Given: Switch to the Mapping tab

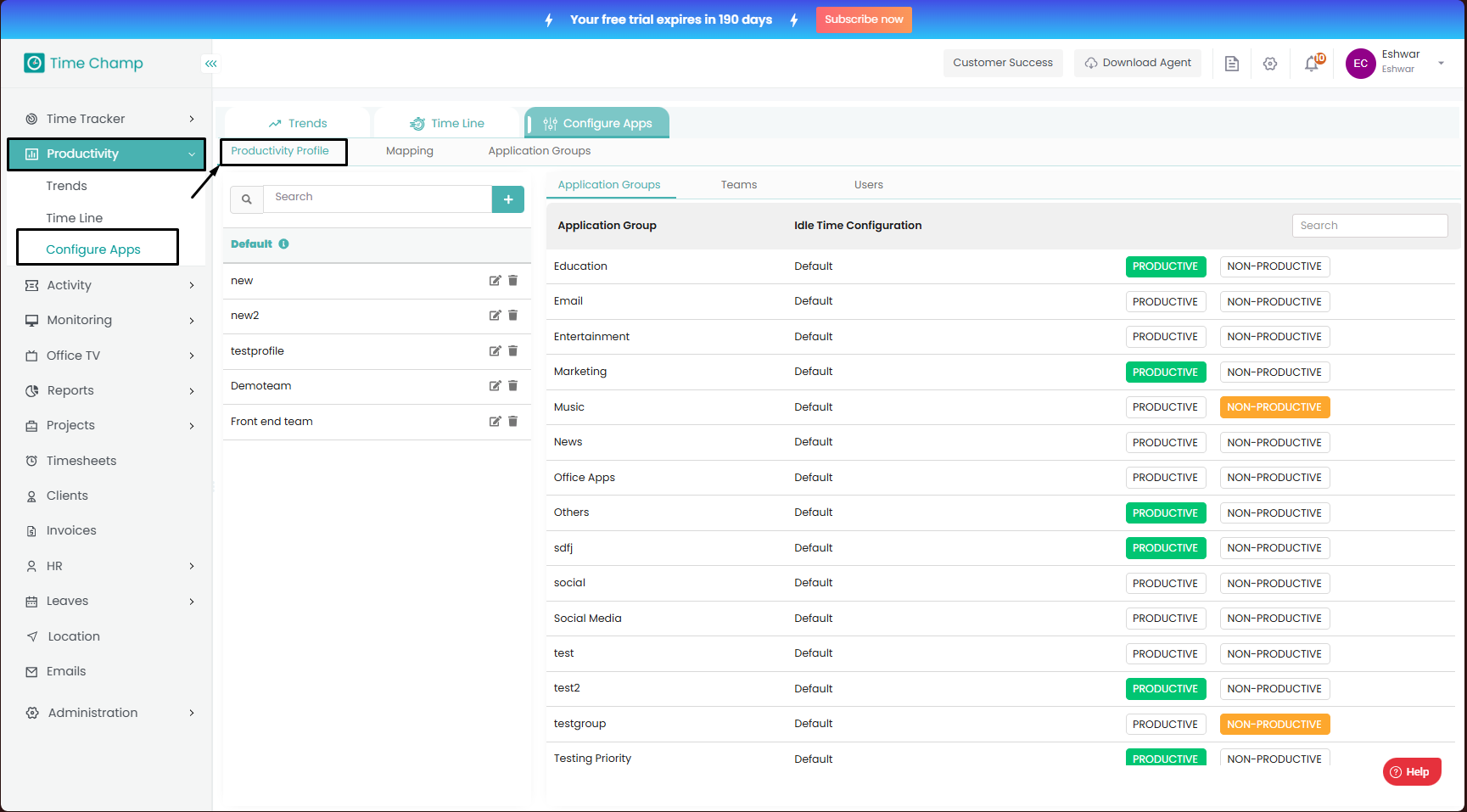Looking at the screenshot, I should tap(409, 151).
